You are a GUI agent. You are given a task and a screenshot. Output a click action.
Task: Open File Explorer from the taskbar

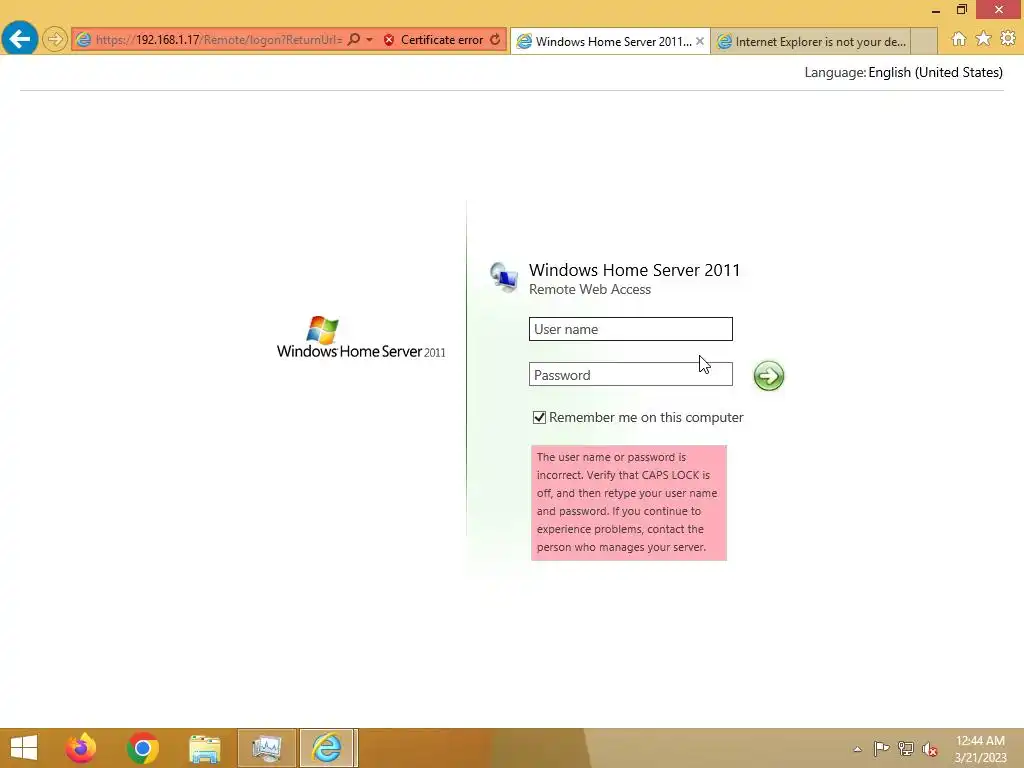204,748
